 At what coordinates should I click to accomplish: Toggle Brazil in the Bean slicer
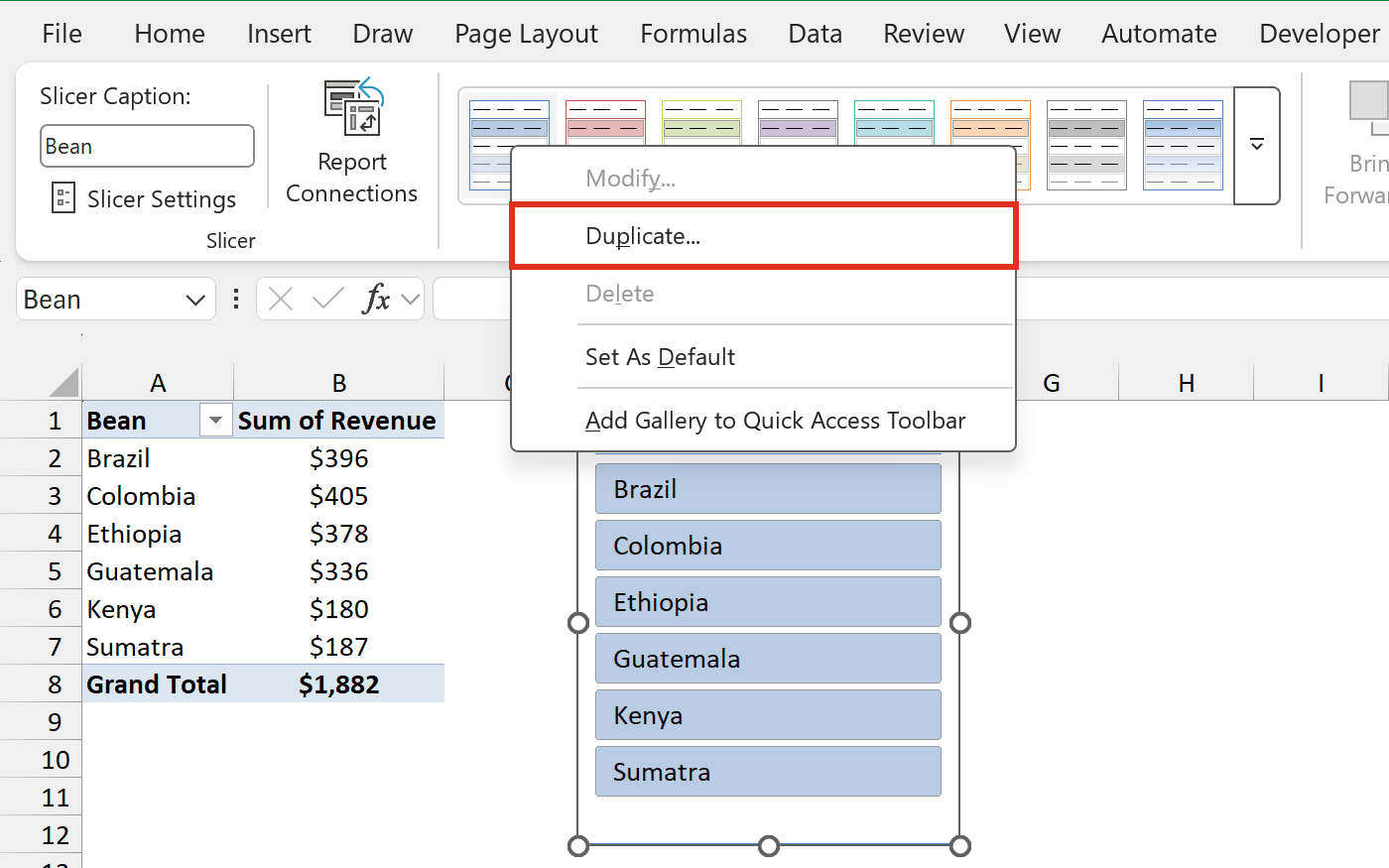coord(768,489)
